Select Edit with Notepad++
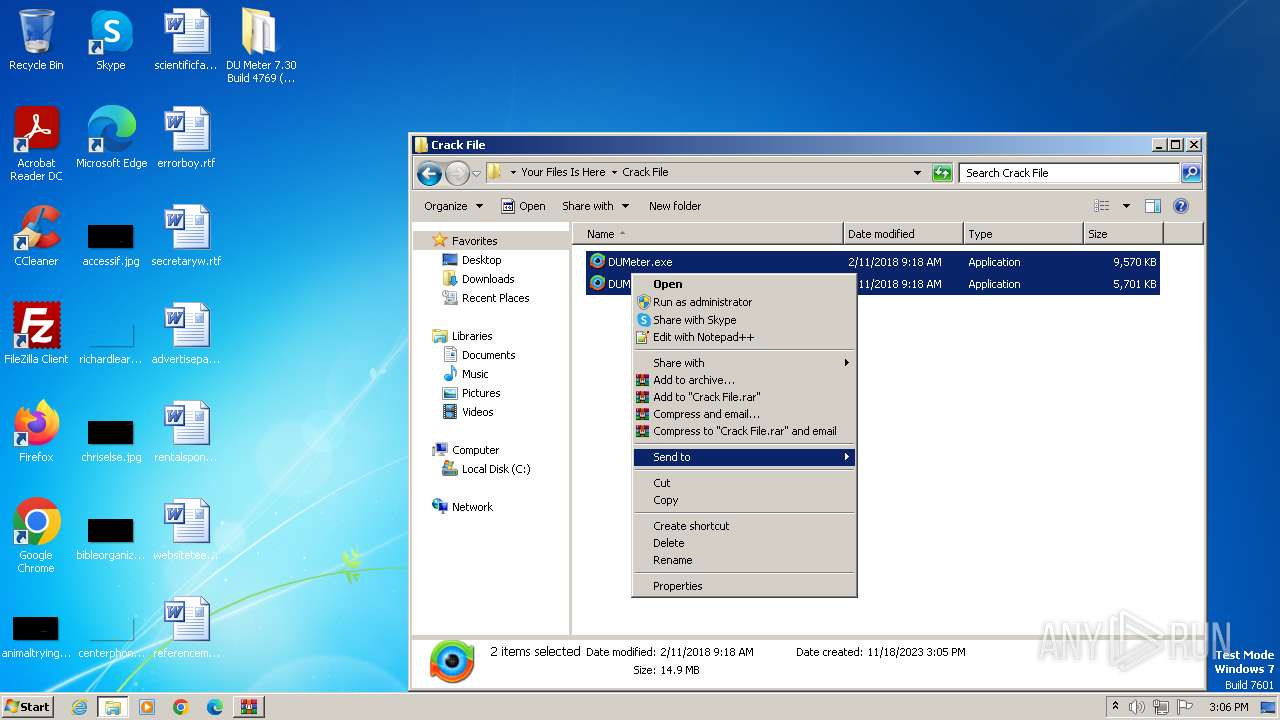Viewport: 1280px width, 720px height. point(744,337)
